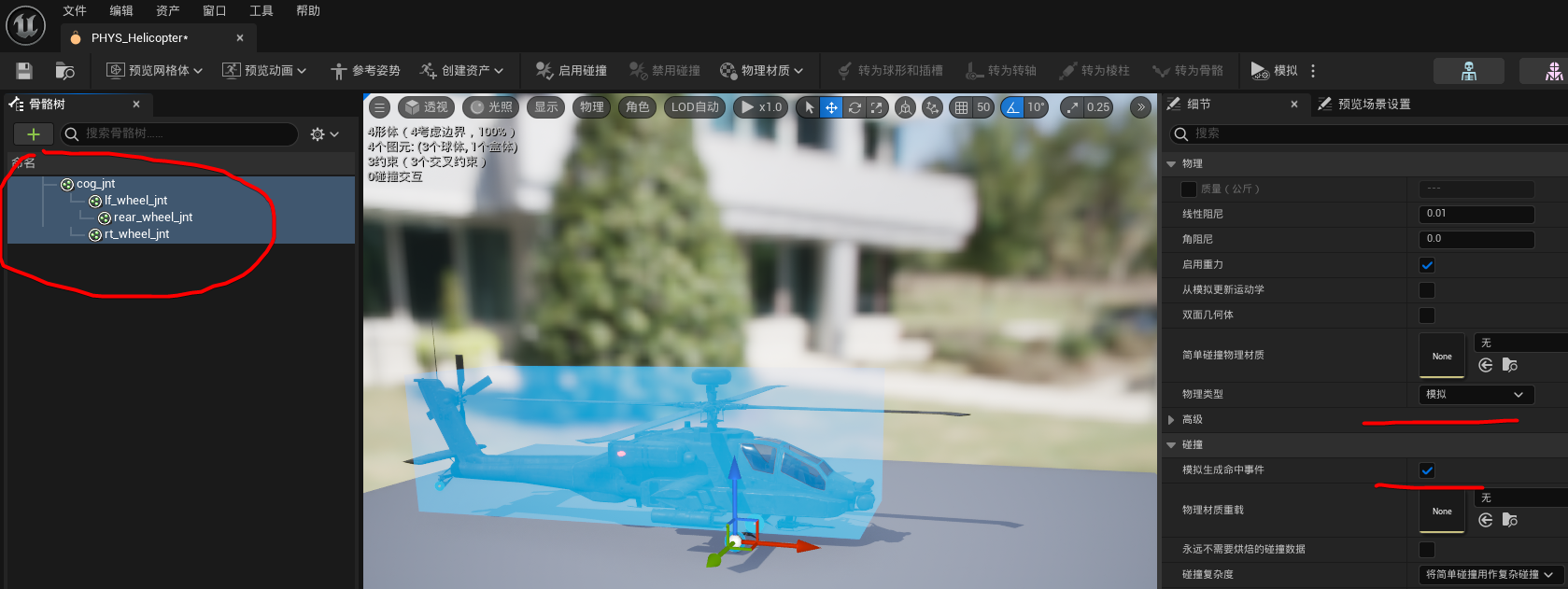Image resolution: width=1568 pixels, height=589 pixels.
Task: Click 转为转轴 constraint button
Action: click(1001, 71)
